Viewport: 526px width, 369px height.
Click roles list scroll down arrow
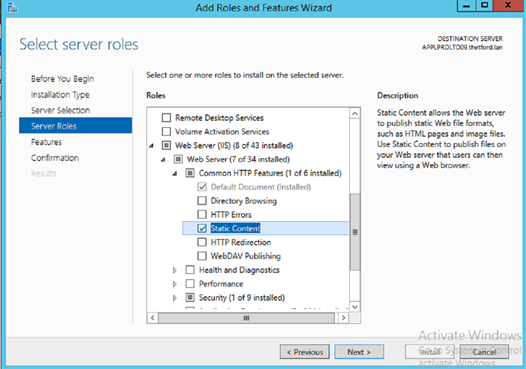click(x=355, y=307)
